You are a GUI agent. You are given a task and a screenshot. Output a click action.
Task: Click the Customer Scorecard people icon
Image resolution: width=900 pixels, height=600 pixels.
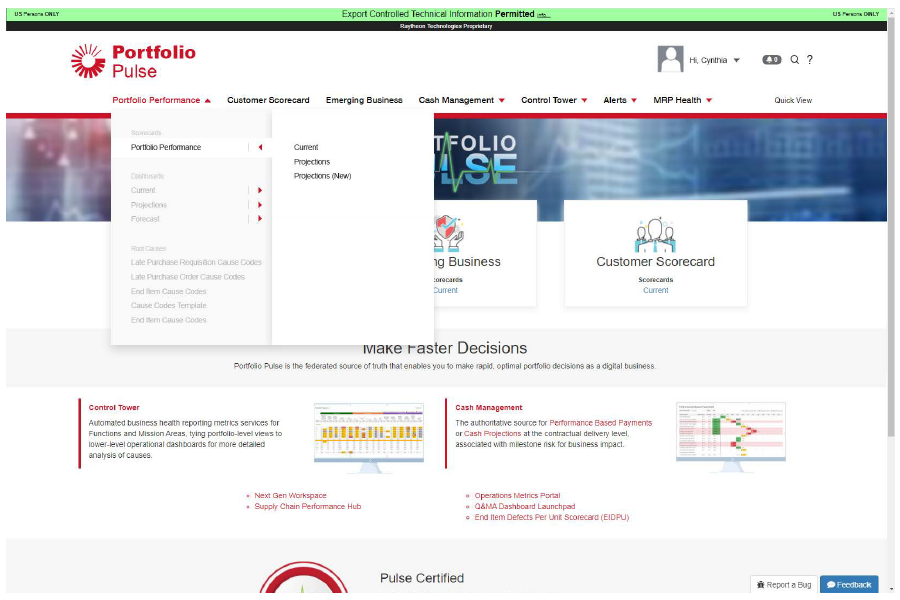tap(655, 235)
